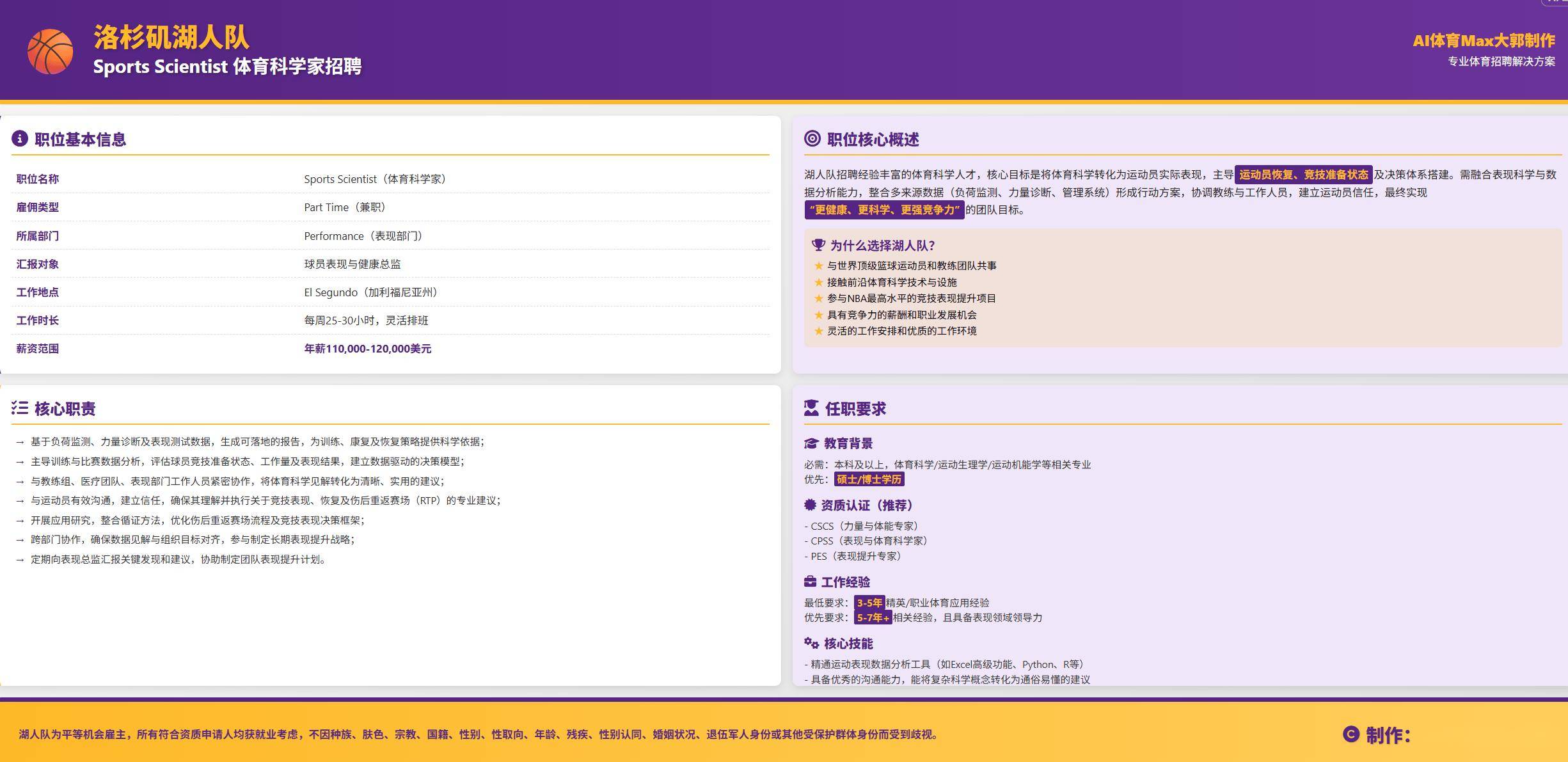Viewport: 1568px width, 762px height.
Task: Click the salary text 年薪110,000-120,000美元
Action: (367, 349)
